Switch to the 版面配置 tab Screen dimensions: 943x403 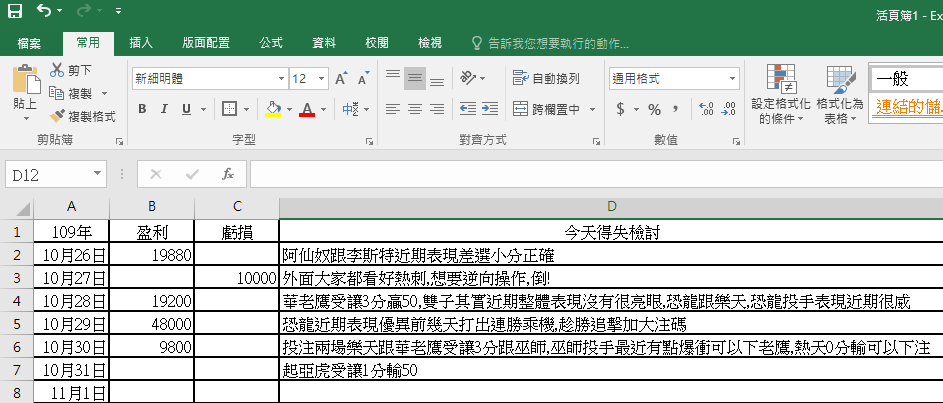click(x=206, y=43)
